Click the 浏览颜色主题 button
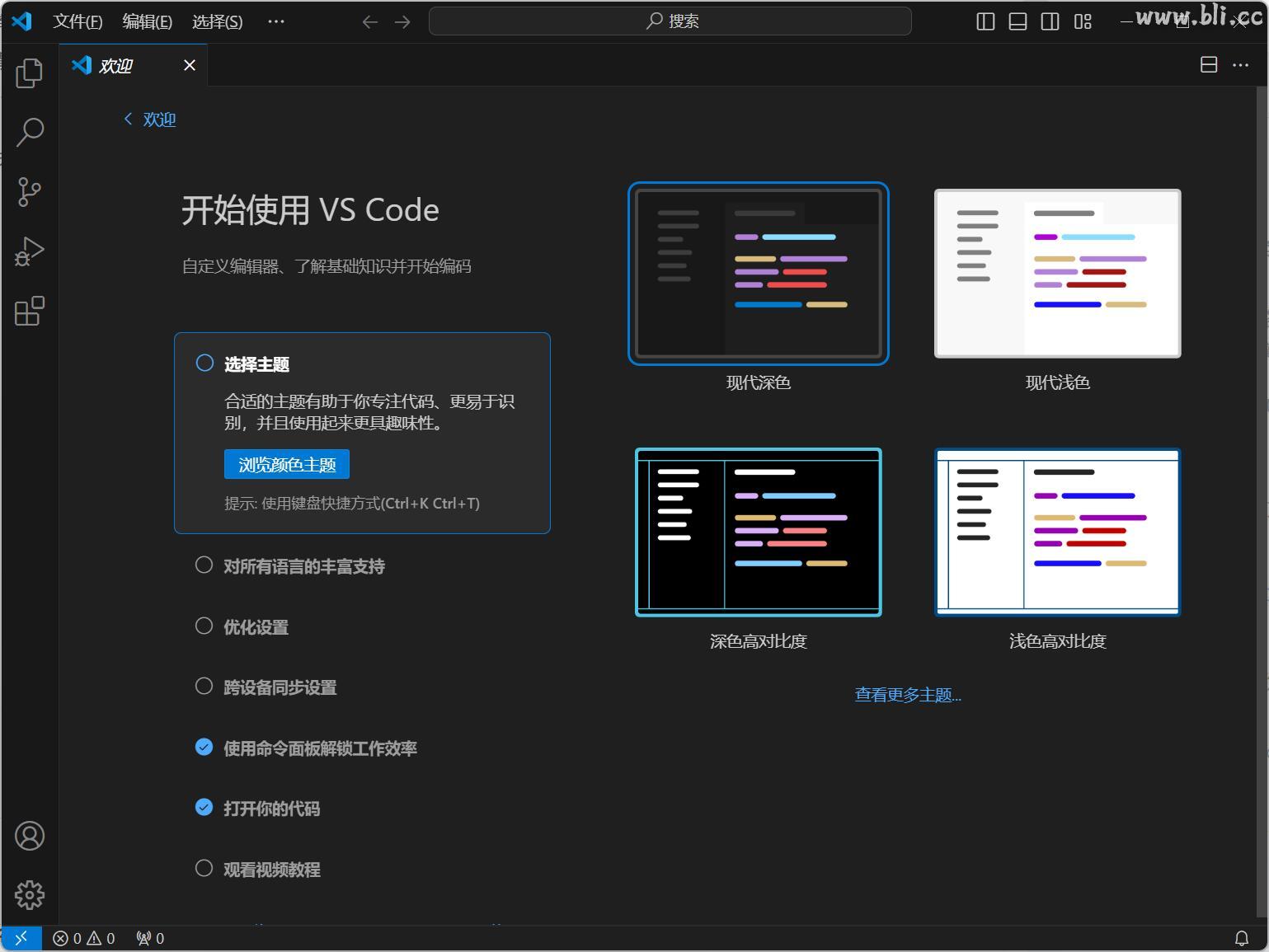 point(286,464)
